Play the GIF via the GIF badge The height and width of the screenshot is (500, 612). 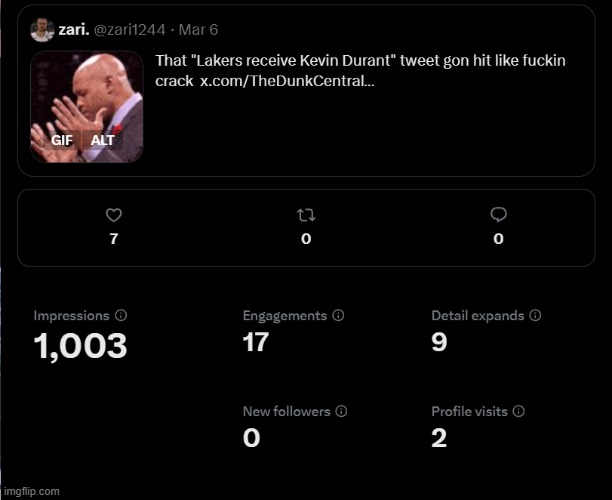[61, 140]
